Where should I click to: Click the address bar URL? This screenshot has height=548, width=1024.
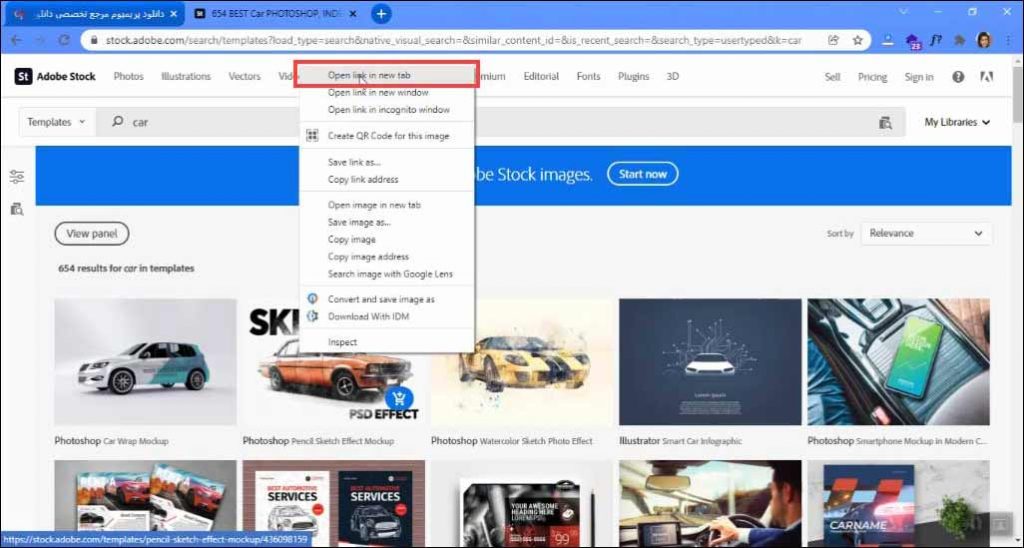tap(453, 40)
